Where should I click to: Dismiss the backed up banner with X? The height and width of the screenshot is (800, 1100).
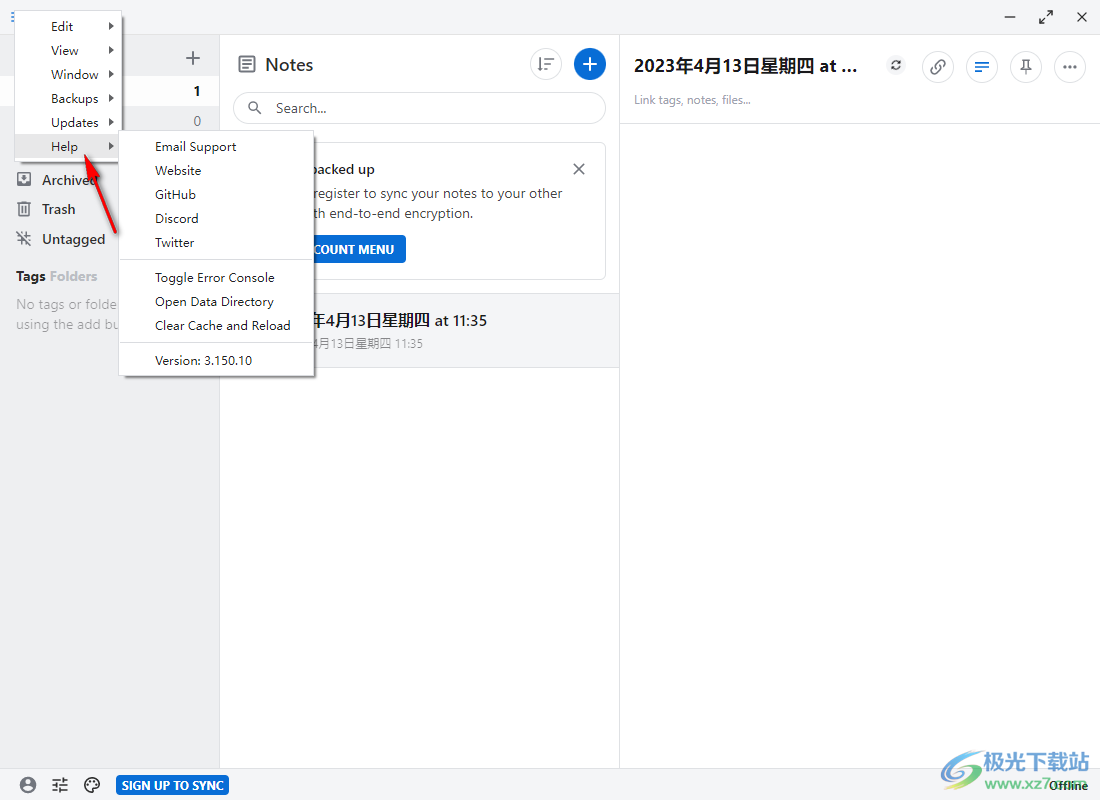[x=579, y=169]
